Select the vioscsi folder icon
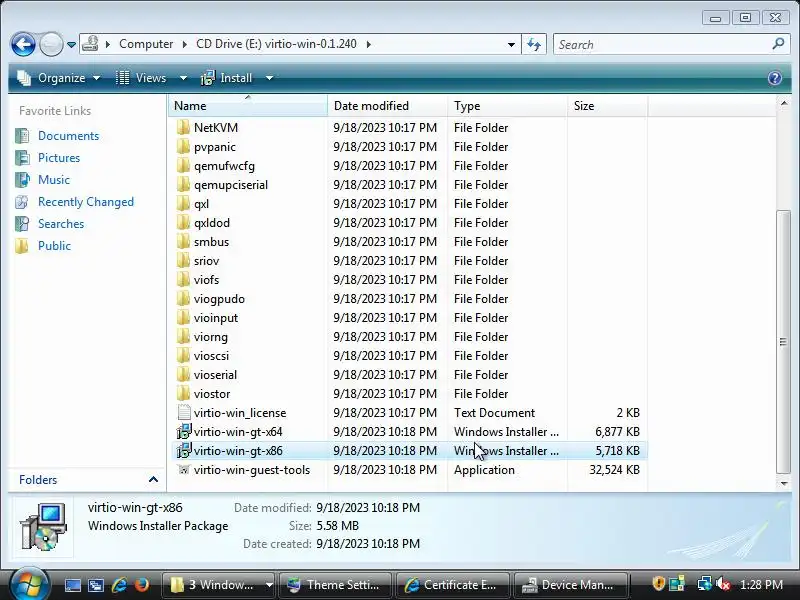The image size is (800, 600). 183,356
